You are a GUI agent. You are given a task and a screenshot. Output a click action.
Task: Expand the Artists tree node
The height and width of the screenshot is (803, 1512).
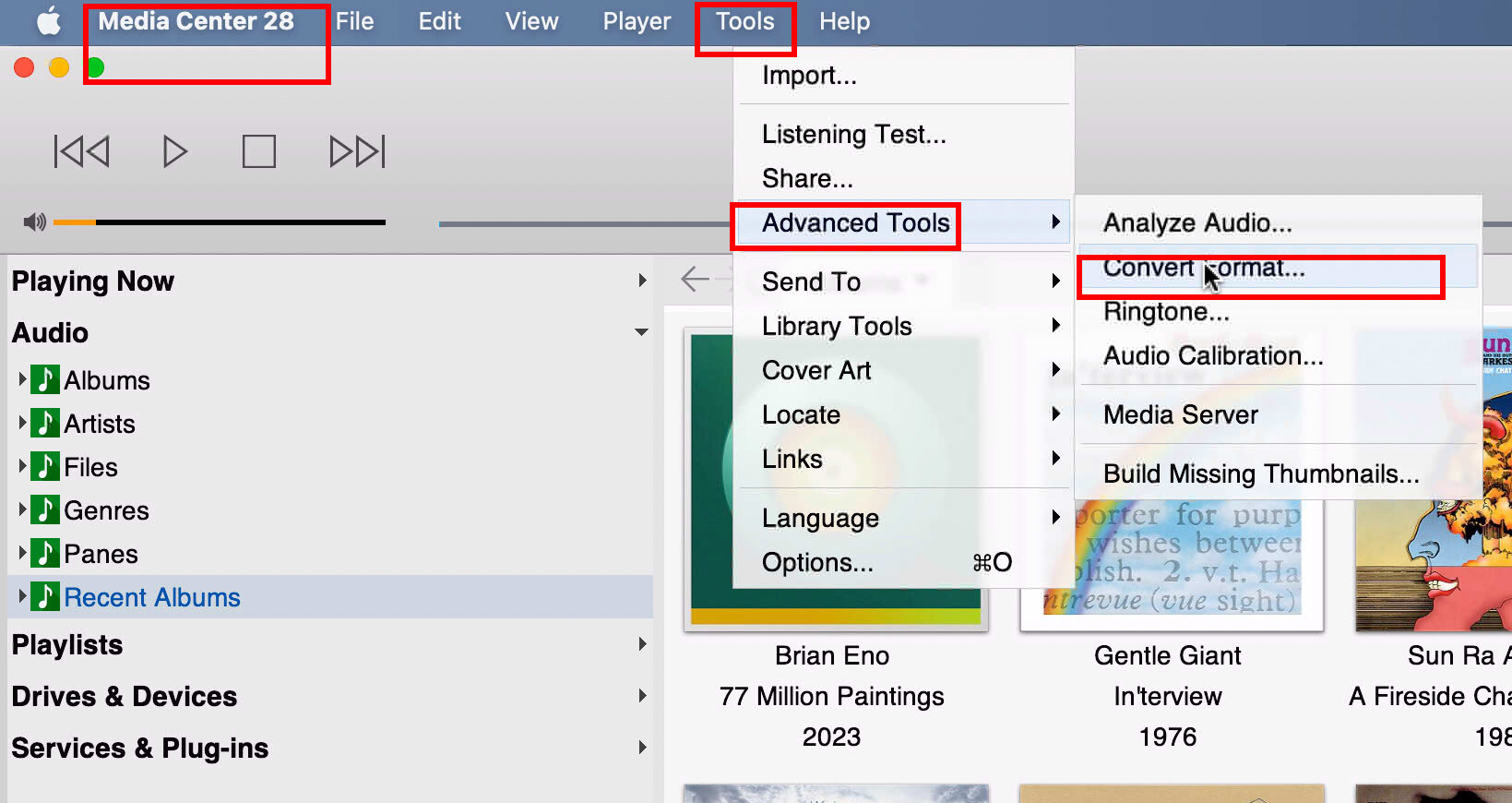pyautogui.click(x=22, y=423)
